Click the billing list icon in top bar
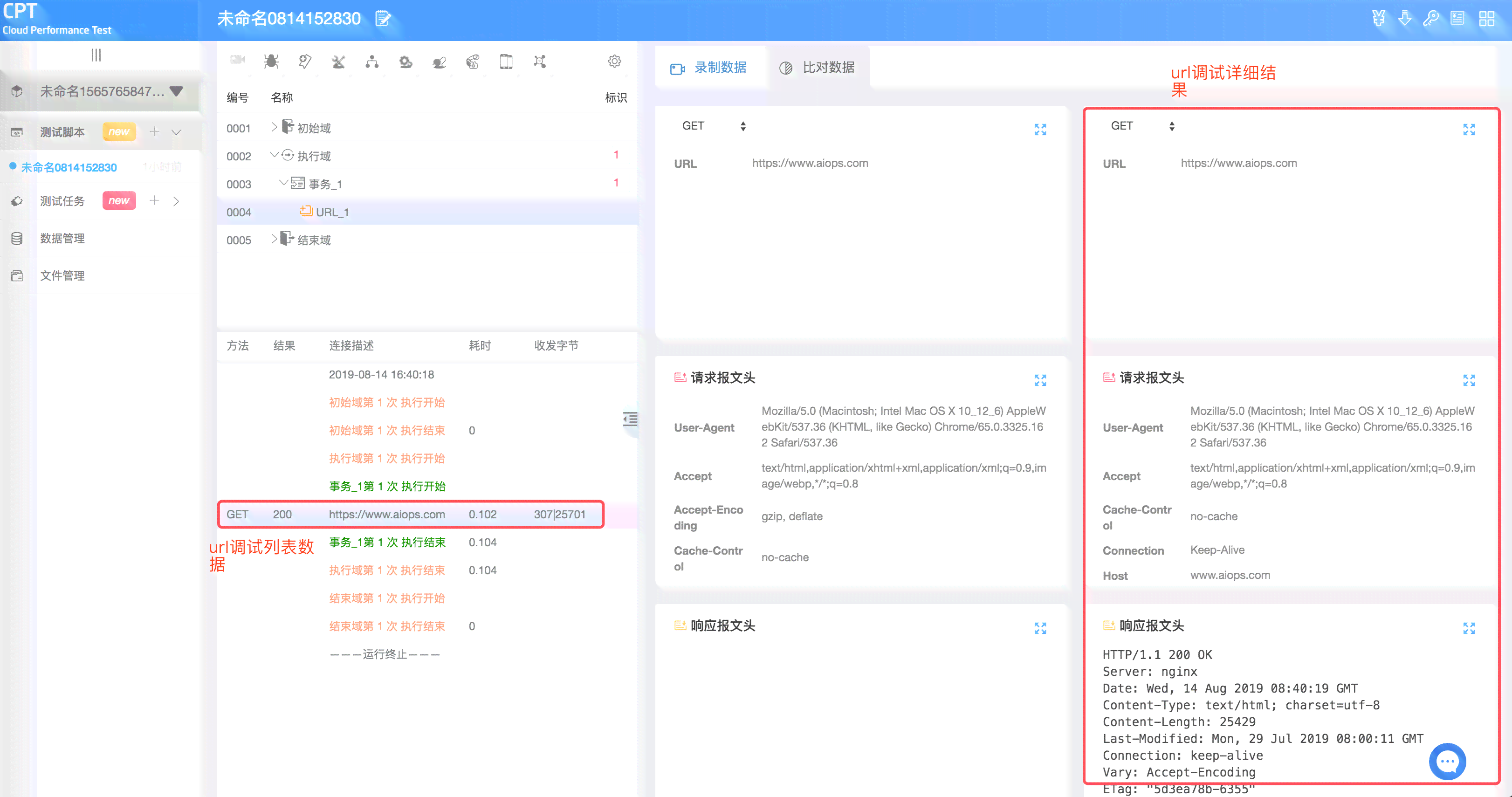Viewport: 1512px width, 797px height. (x=1457, y=18)
